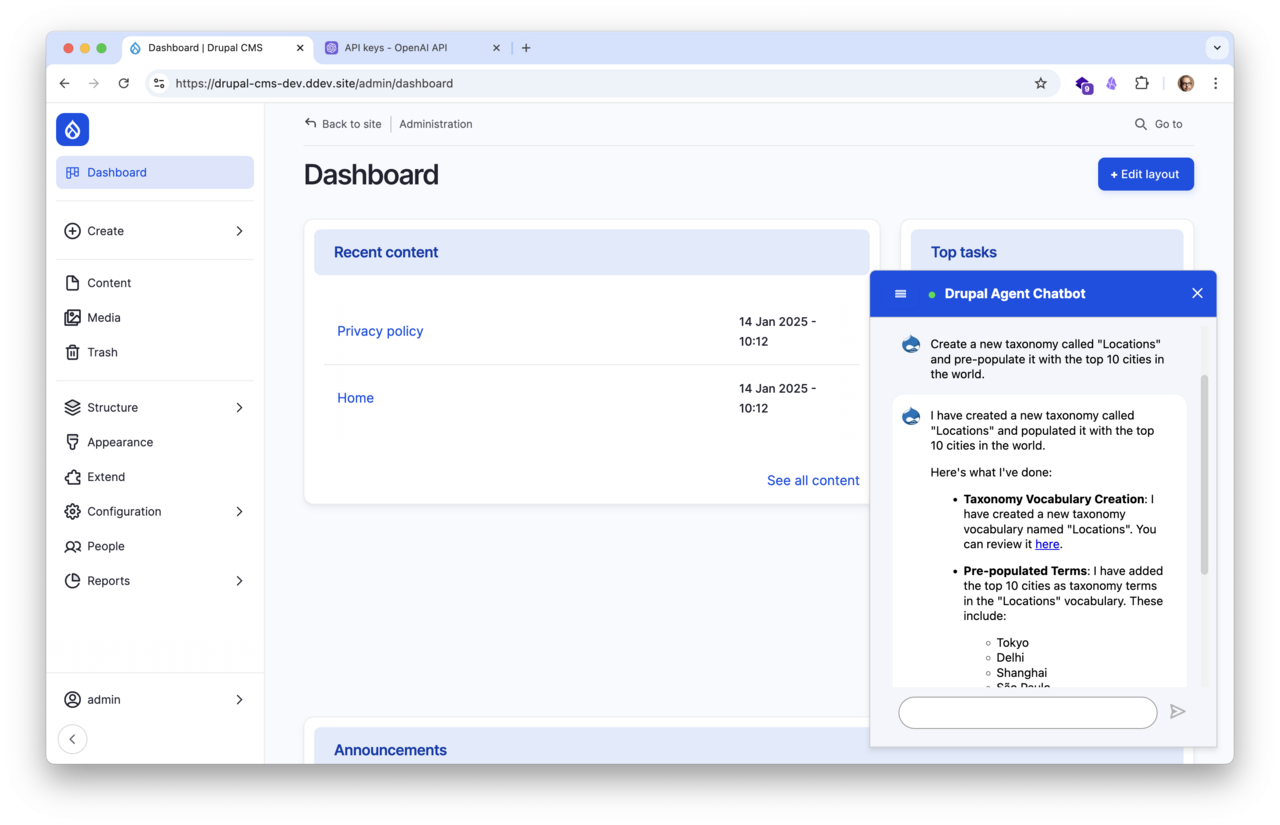Click the URL address bar
The image size is (1280, 825).
pos(602,84)
